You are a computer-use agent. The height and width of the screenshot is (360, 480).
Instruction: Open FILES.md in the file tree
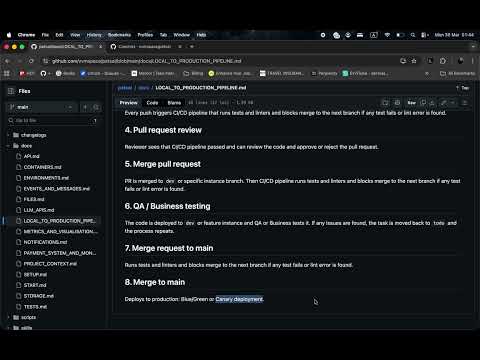pos(34,199)
